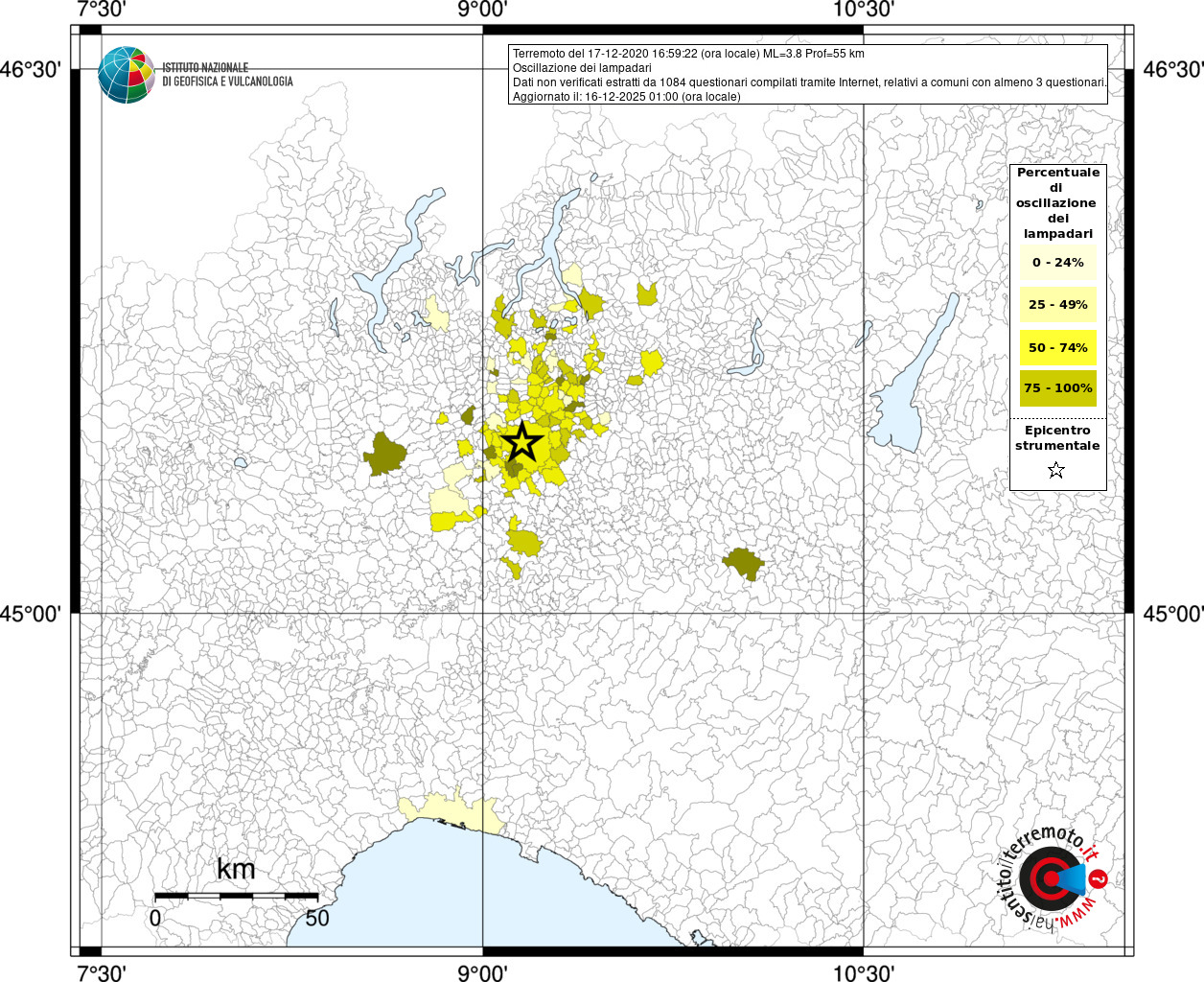
Task: Click the INGV globe logo
Action: (126, 75)
